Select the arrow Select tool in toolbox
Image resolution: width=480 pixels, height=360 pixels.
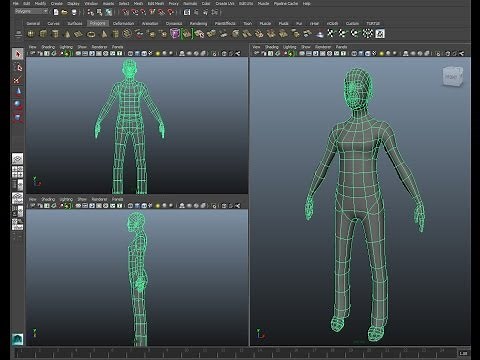tap(18, 54)
